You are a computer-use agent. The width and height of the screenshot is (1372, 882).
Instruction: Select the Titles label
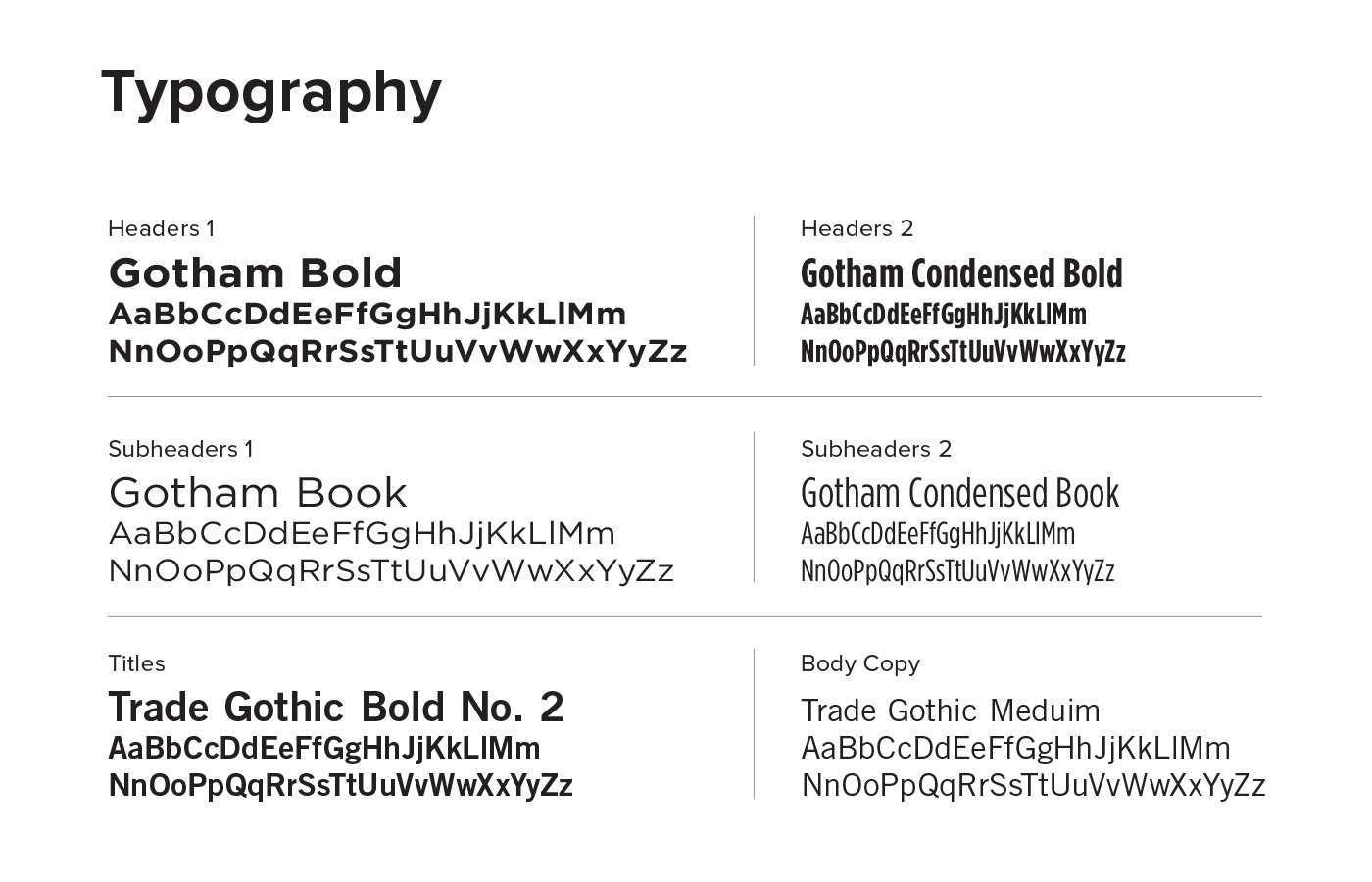(136, 663)
